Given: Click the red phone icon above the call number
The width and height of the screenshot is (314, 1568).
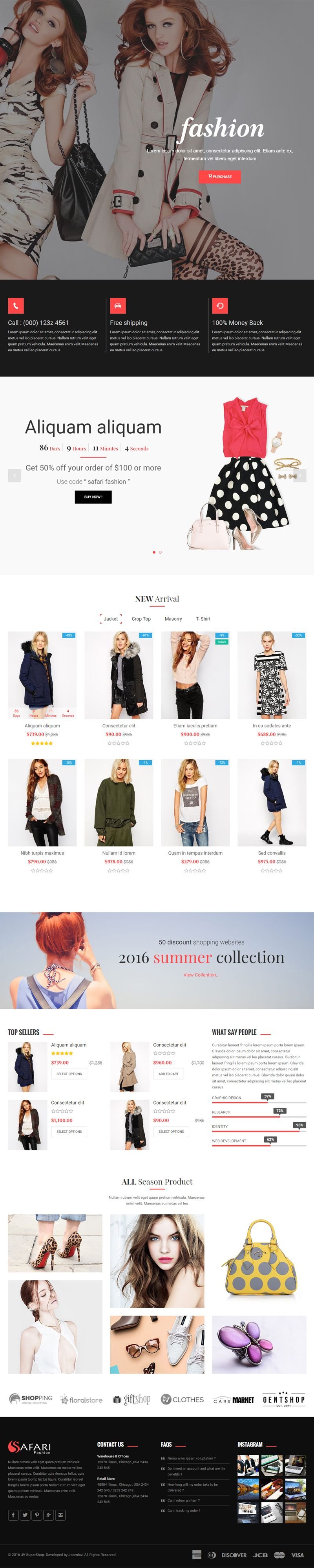Looking at the screenshot, I should tap(16, 305).
